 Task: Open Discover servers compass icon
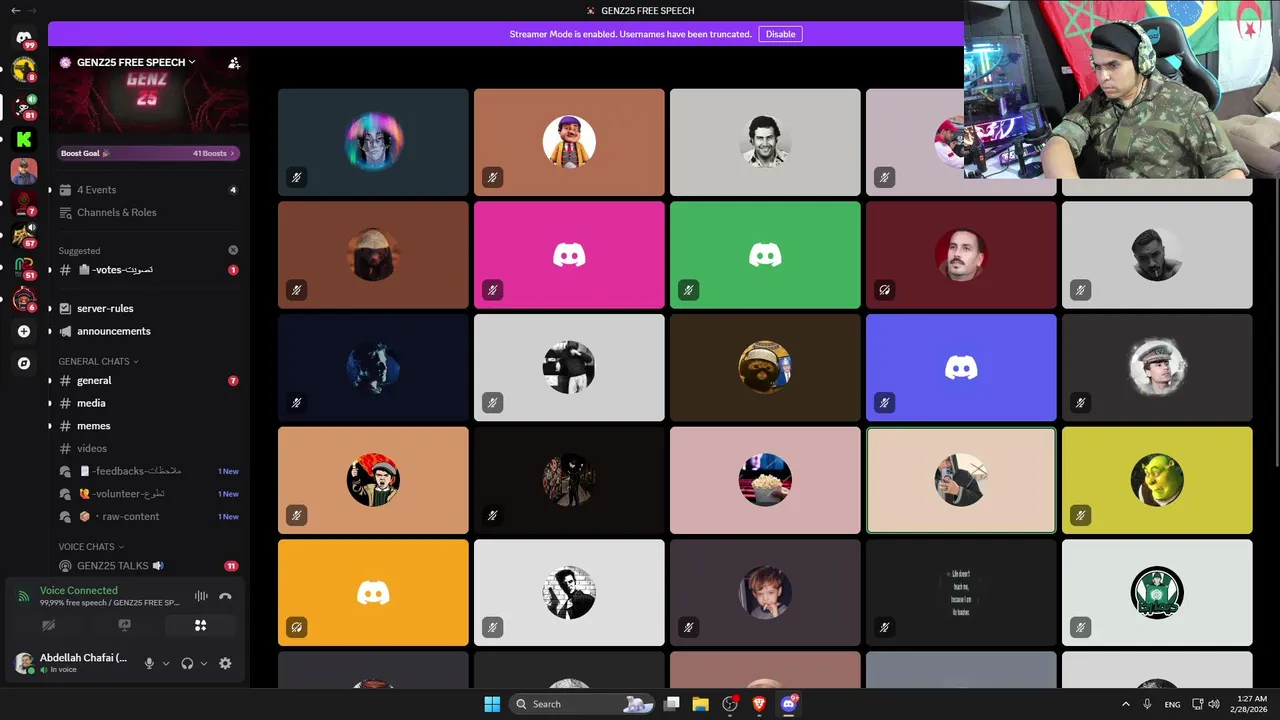[x=24, y=363]
